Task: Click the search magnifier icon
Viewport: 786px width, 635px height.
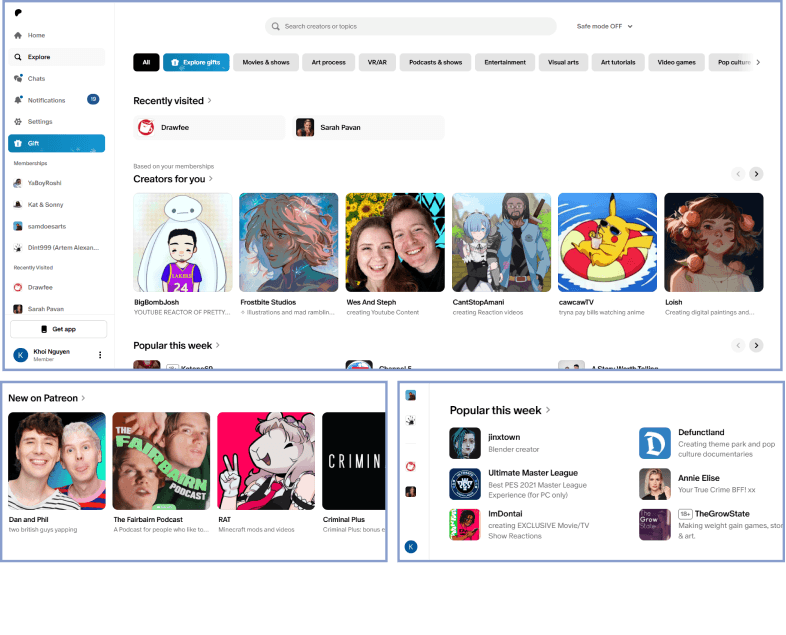Action: coord(275,27)
